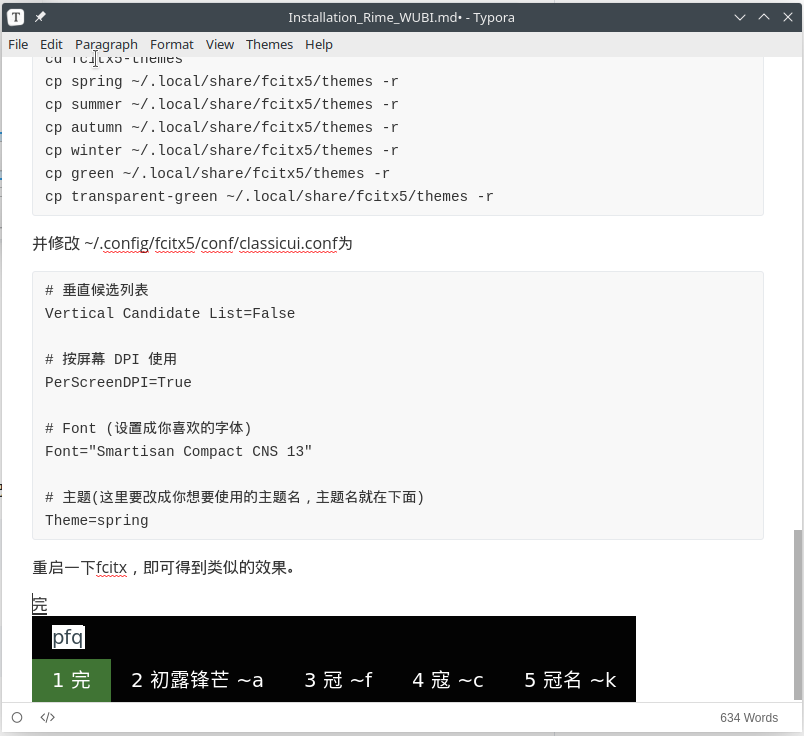The image size is (804, 736).
Task: Open the View menu
Action: 220,45
